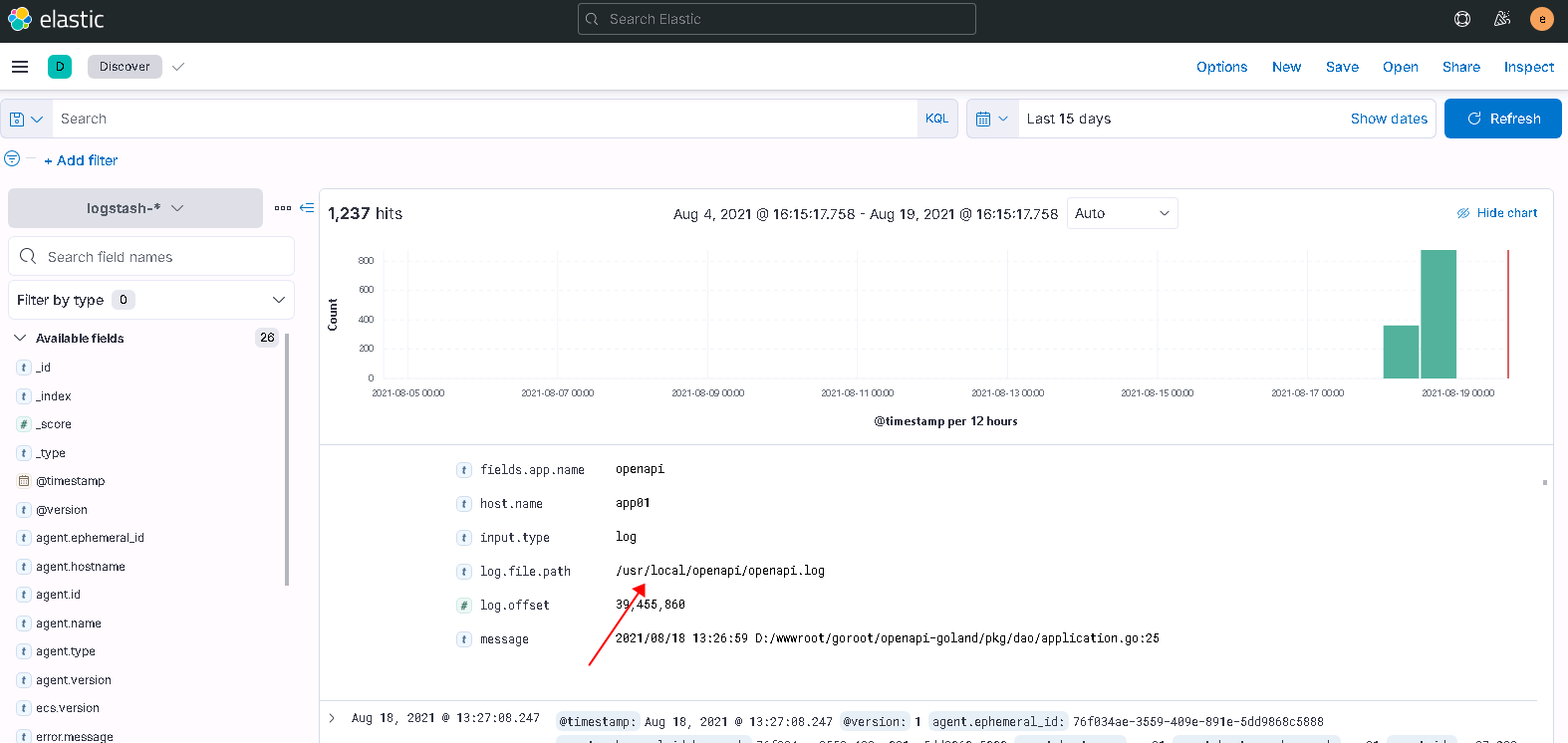This screenshot has width=1568, height=743.
Task: Open the help menu lifebuoy icon
Action: tap(1462, 19)
